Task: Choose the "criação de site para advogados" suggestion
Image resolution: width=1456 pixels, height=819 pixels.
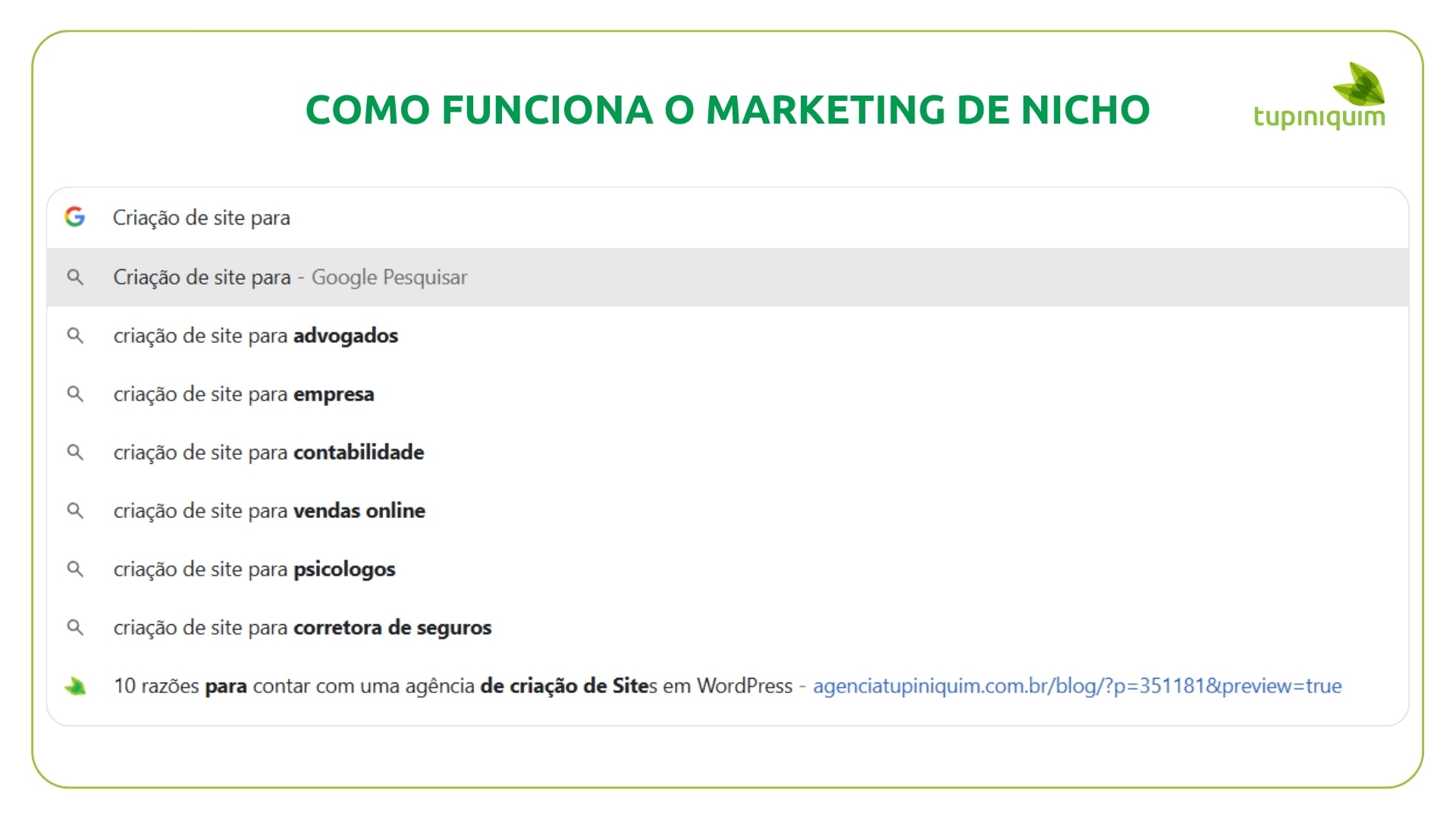Action: (256, 335)
